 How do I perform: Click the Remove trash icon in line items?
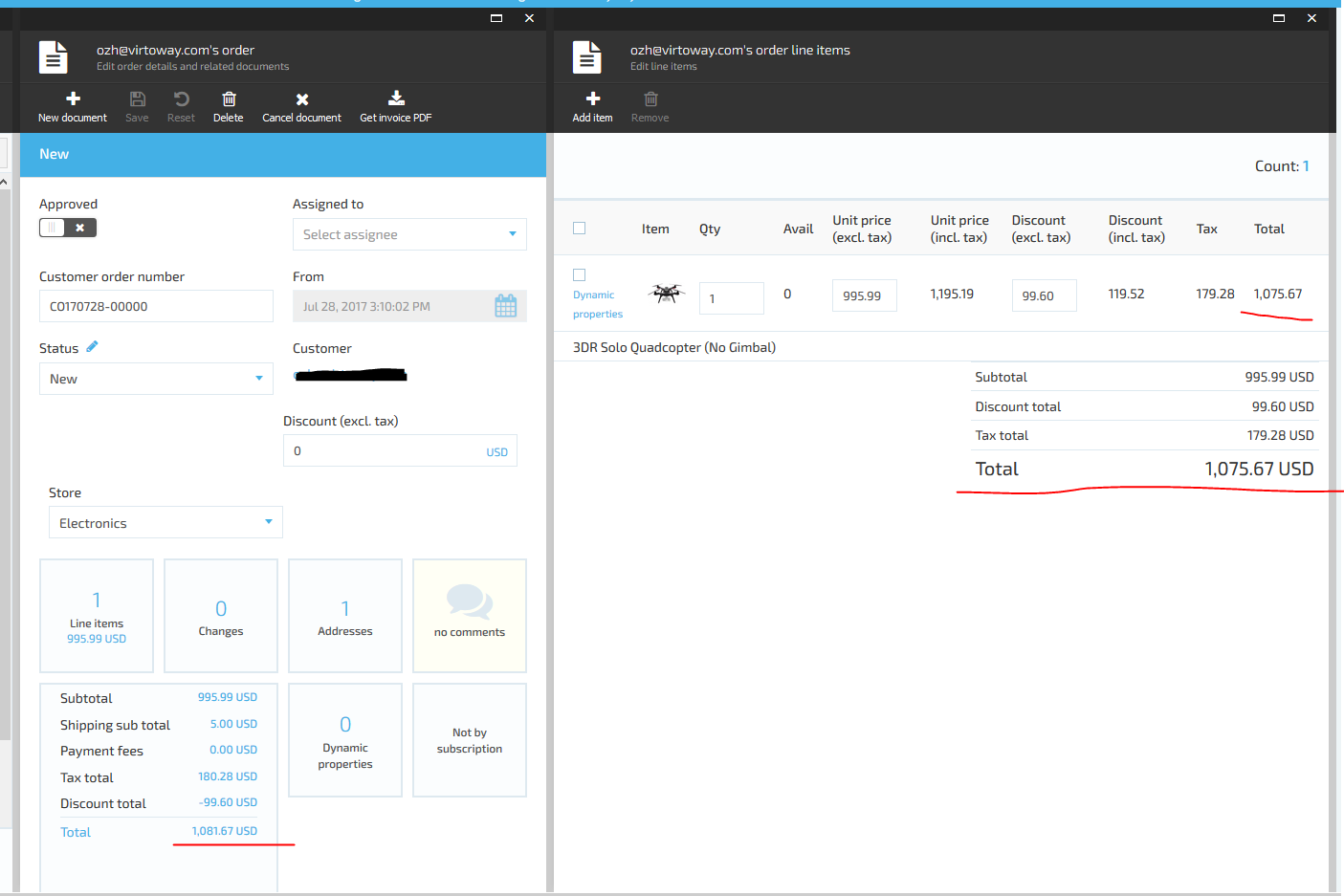[650, 98]
